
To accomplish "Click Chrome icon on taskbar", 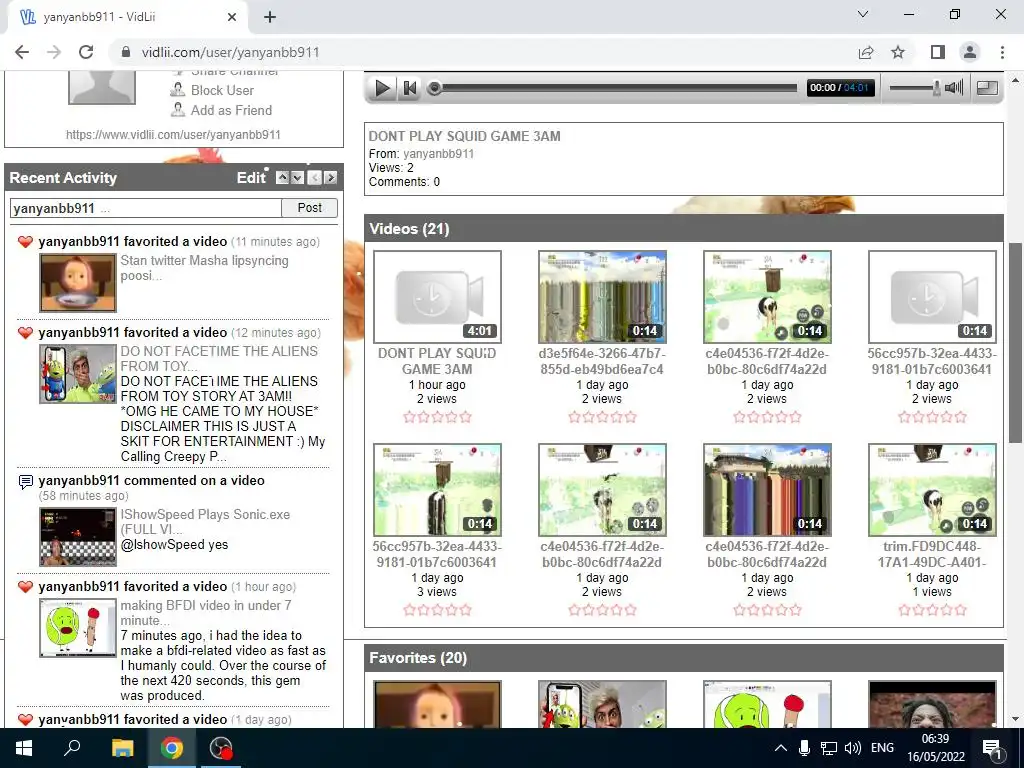I will click(x=172, y=748).
